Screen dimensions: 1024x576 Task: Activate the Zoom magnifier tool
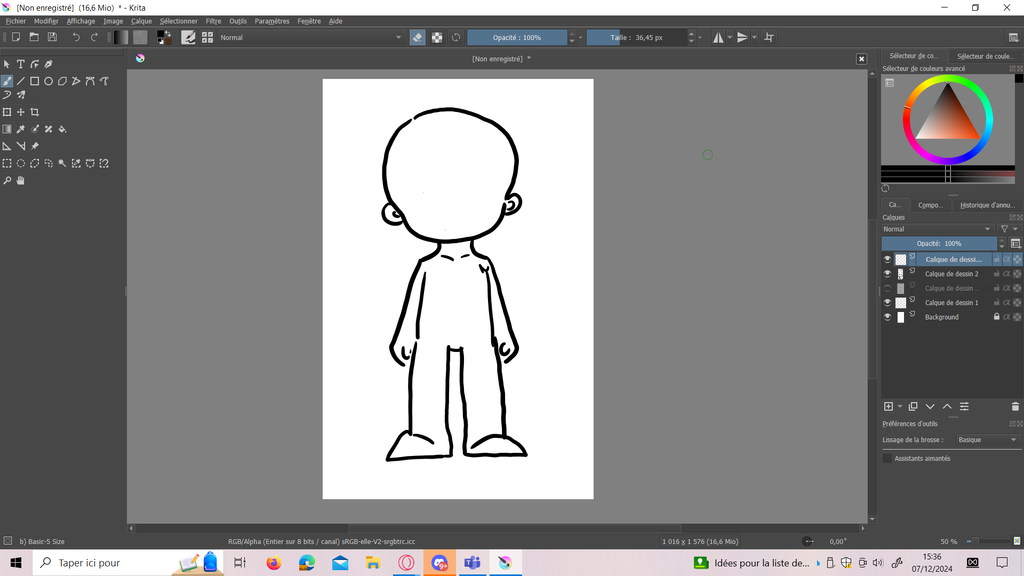(7, 181)
